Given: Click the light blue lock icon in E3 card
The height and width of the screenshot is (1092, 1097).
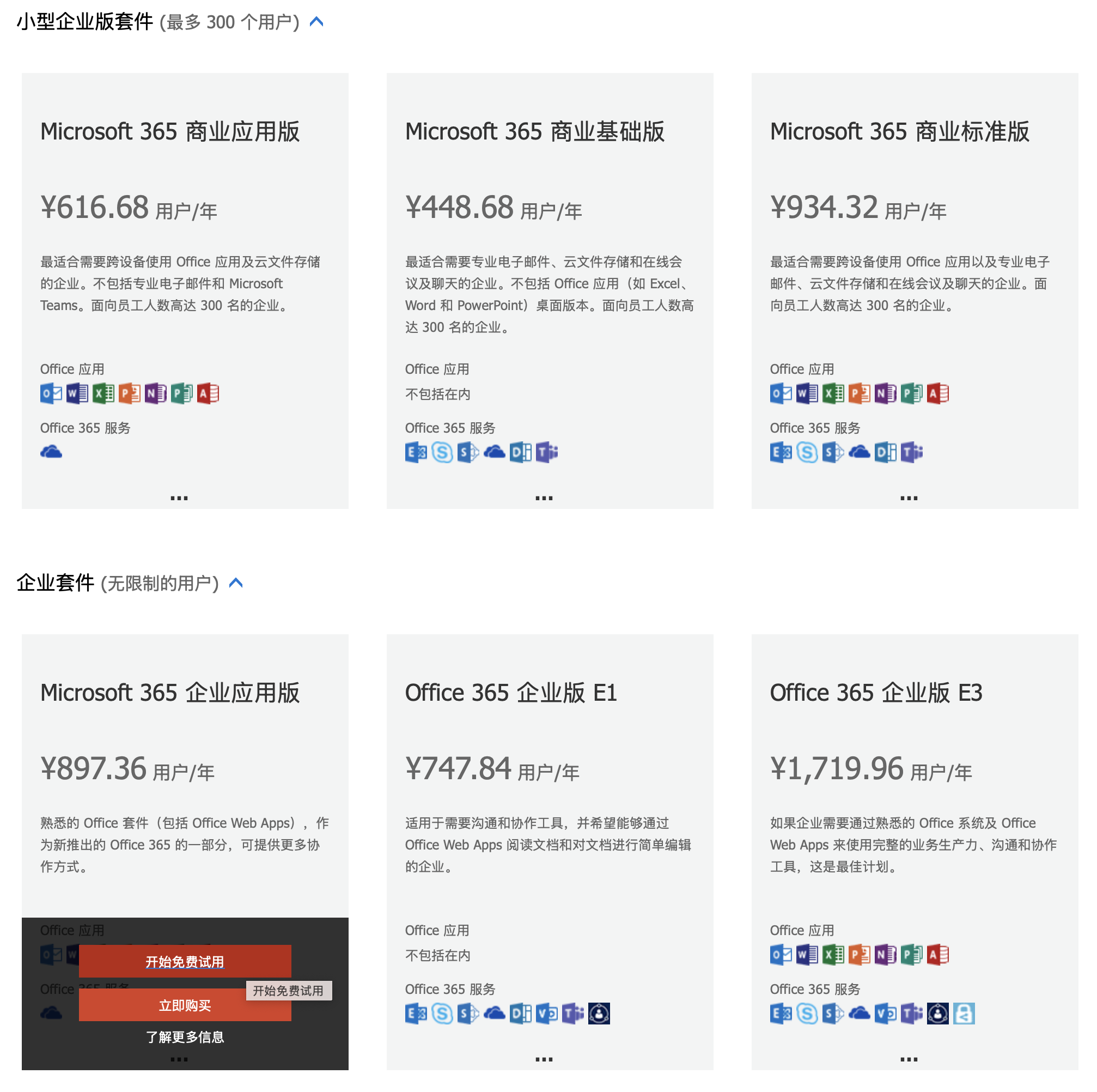Looking at the screenshot, I should (x=964, y=1014).
